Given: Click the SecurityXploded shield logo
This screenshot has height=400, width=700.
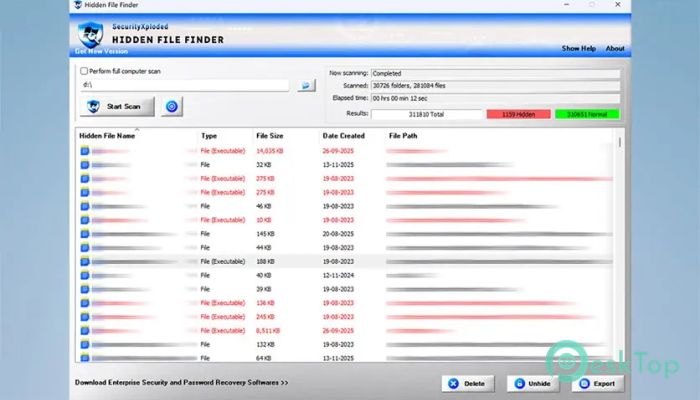Looking at the screenshot, I should [x=91, y=34].
